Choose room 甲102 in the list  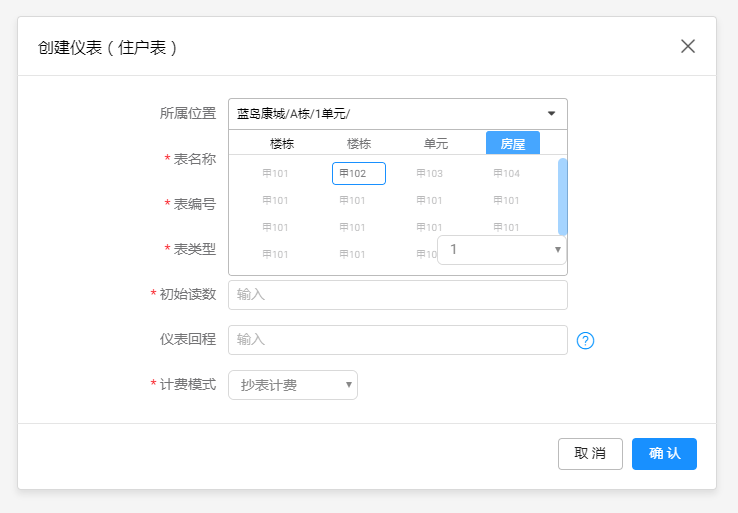[x=358, y=173]
